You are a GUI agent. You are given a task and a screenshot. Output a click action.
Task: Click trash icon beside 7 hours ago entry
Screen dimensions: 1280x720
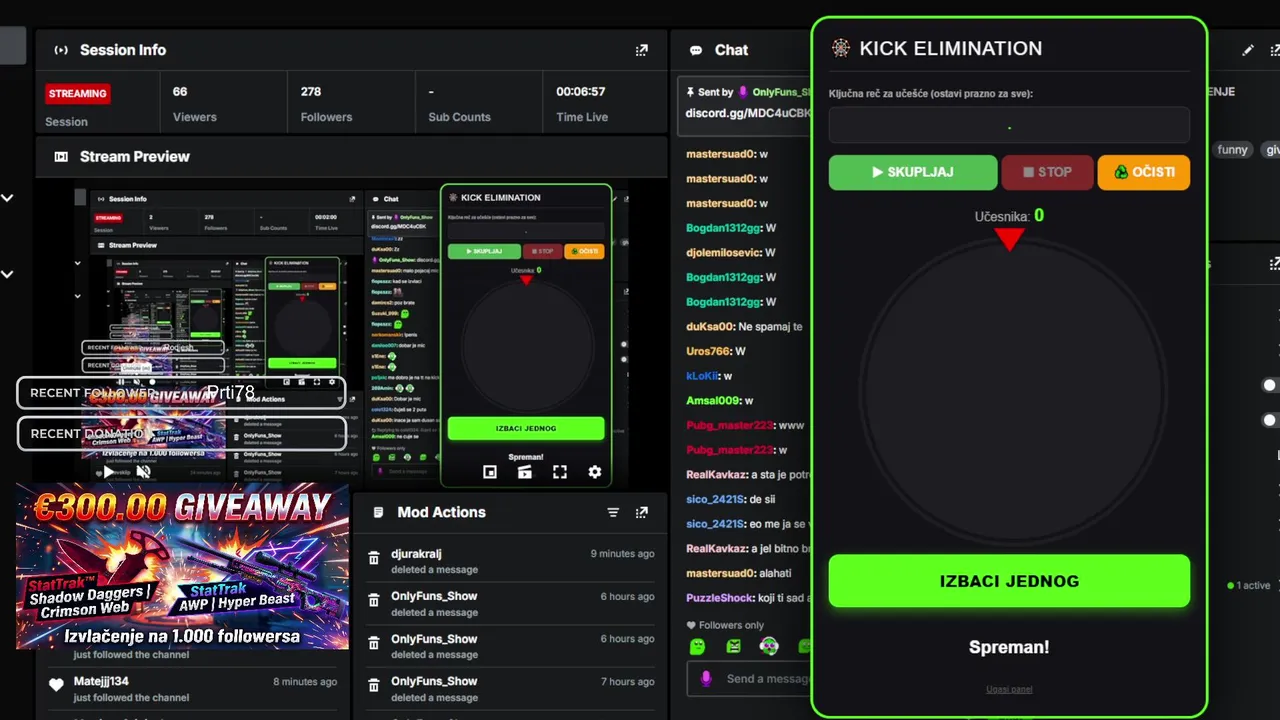click(373, 686)
